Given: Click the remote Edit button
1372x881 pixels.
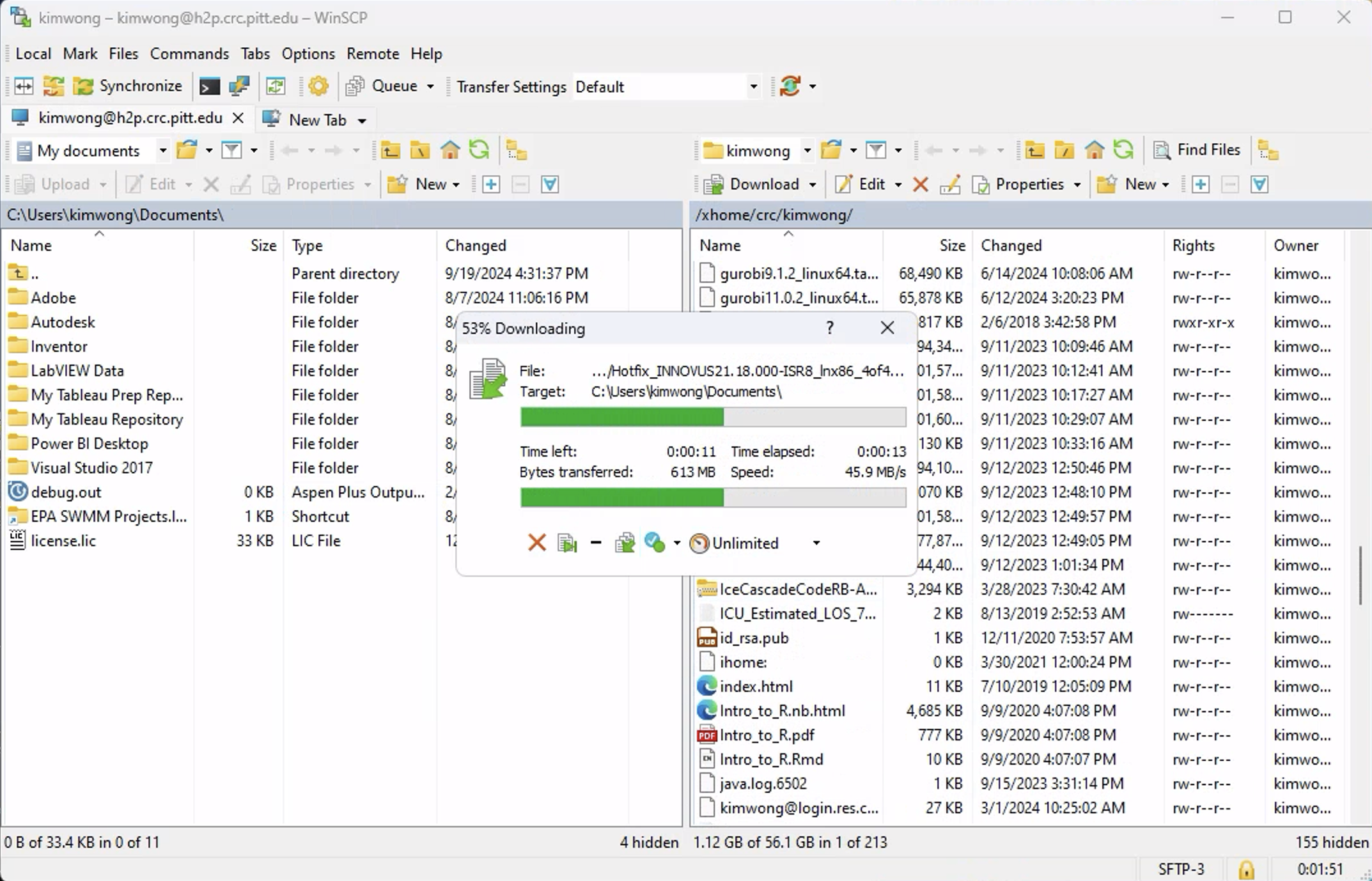Looking at the screenshot, I should pos(861,184).
